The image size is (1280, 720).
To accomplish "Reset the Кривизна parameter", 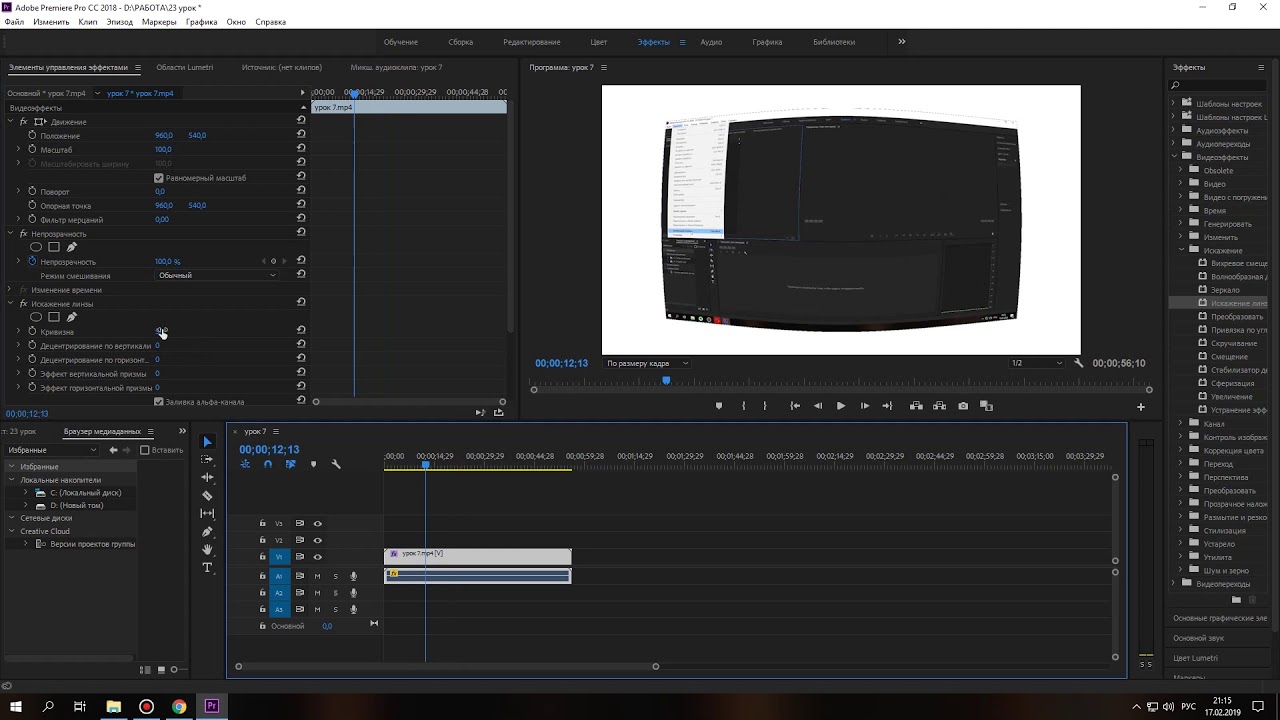I will (x=301, y=331).
